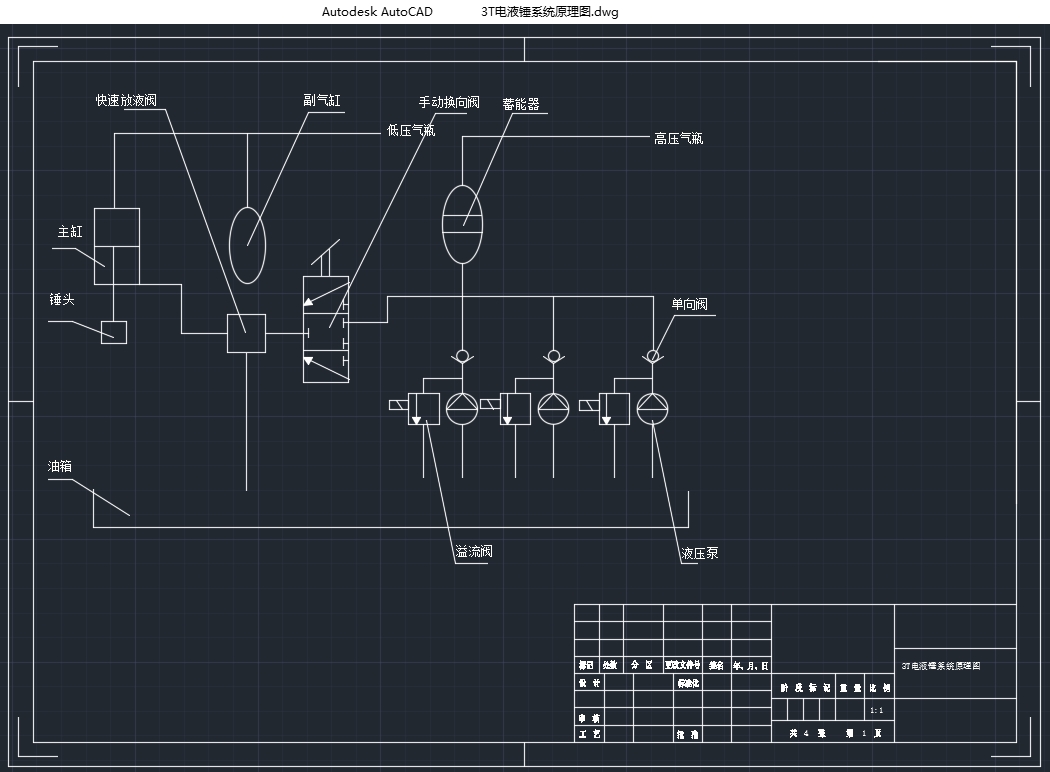Click the 手动换向阀 valve block
This screenshot has height=772, width=1050.
[326, 329]
